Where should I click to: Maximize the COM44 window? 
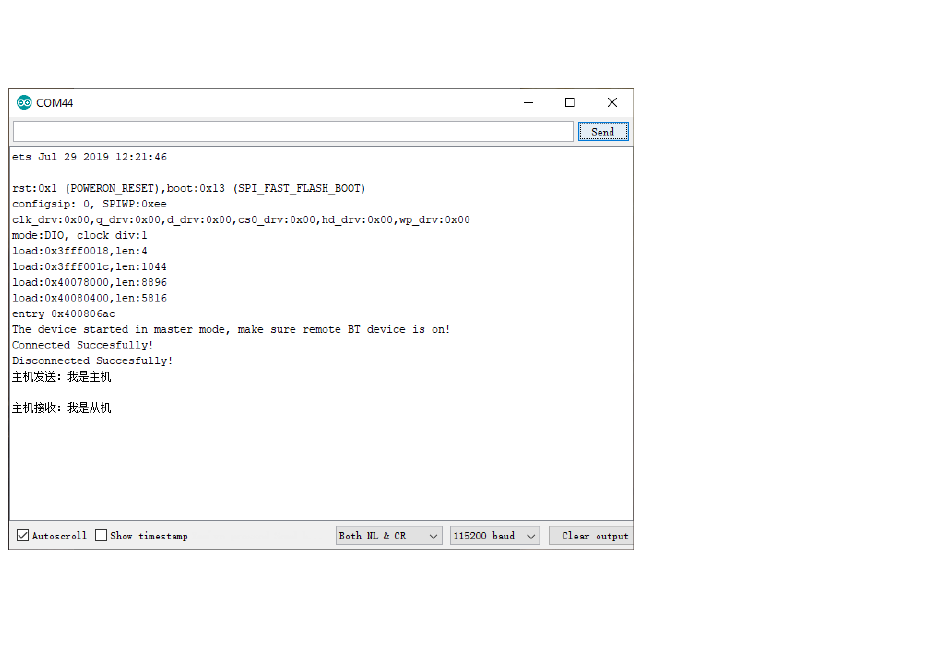pyautogui.click(x=570, y=103)
